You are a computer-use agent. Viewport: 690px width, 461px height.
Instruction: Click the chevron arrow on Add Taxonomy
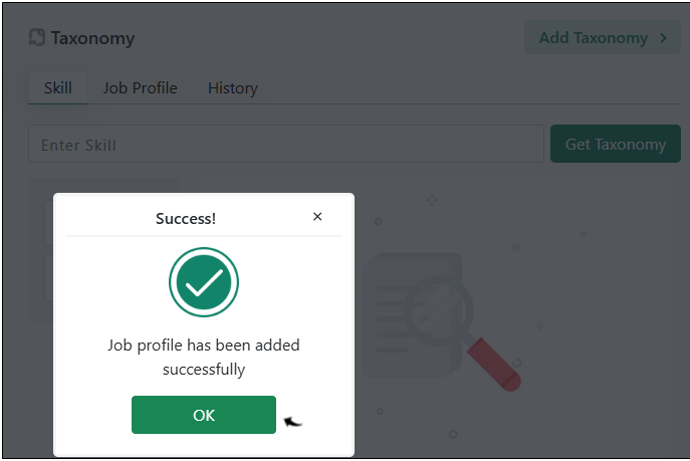pos(663,38)
